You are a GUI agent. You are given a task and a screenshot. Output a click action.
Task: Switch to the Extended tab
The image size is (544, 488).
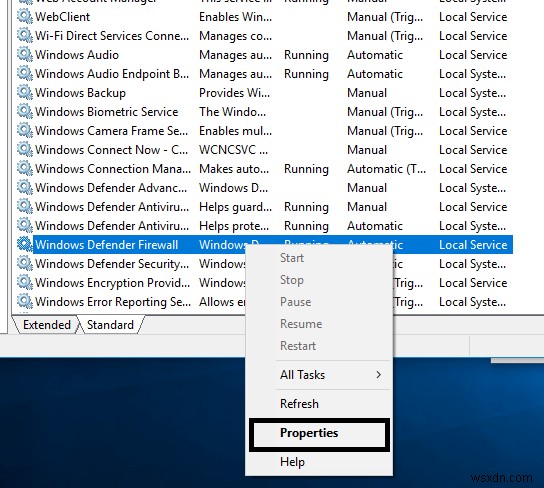pos(46,325)
